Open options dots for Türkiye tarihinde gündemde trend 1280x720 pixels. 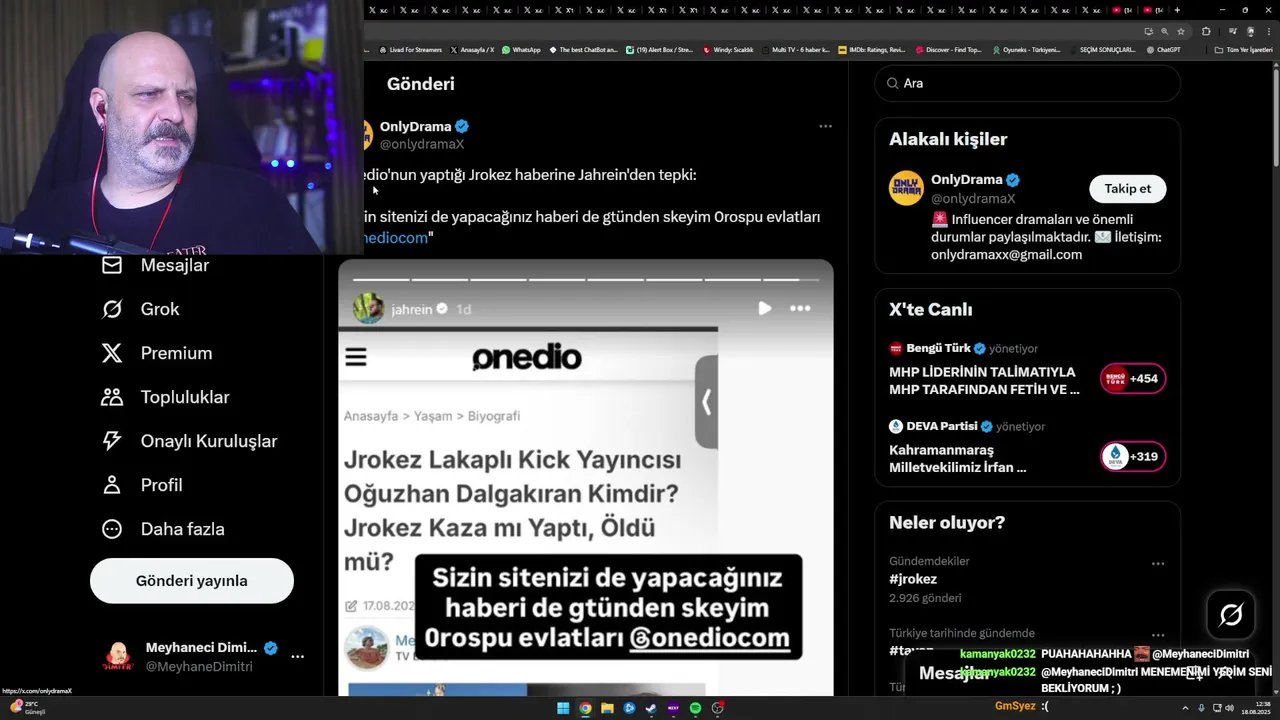coord(1158,635)
